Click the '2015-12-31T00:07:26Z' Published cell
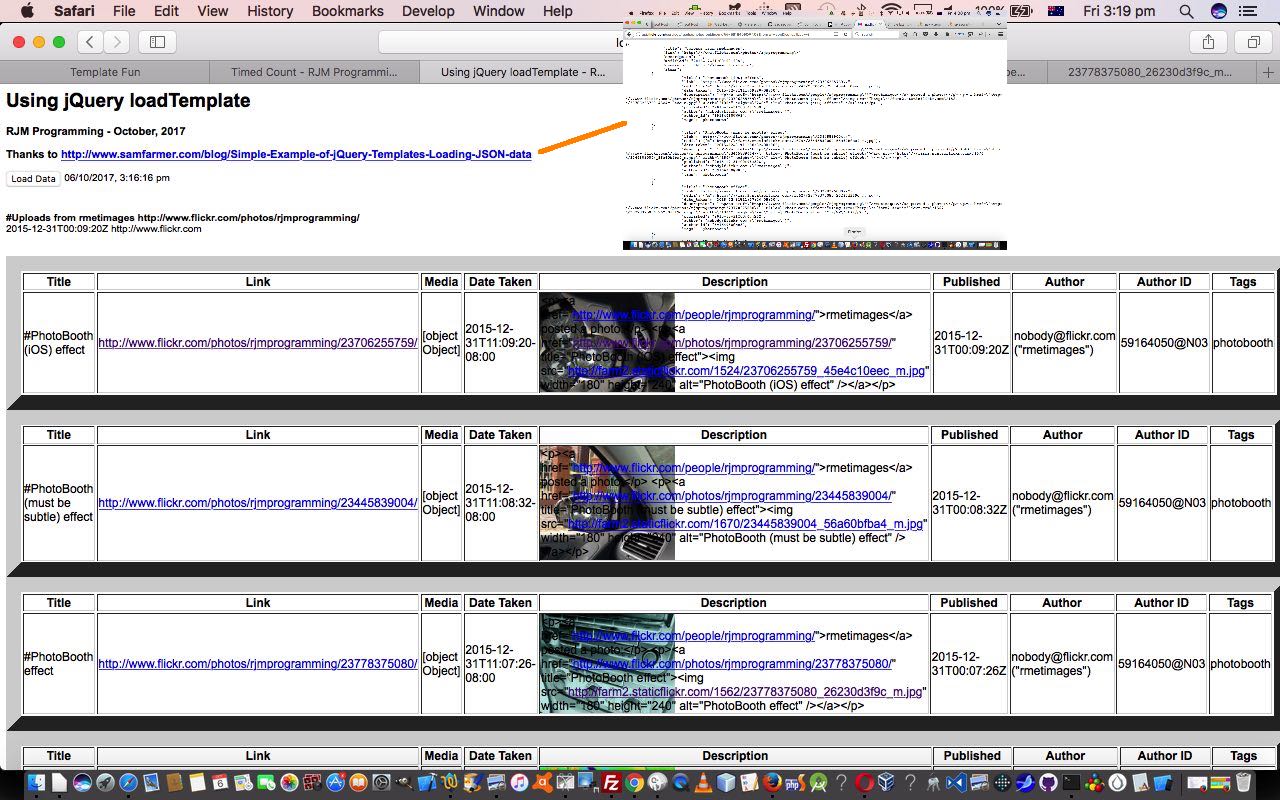This screenshot has width=1280, height=800. pyautogui.click(x=969, y=664)
